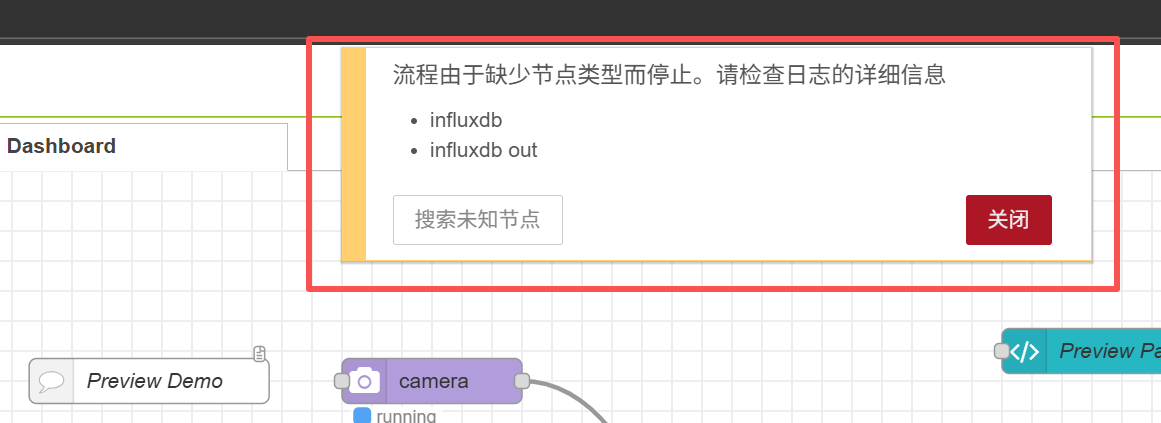This screenshot has height=423, width=1161.
Task: Select the camera node label
Action: pos(434,381)
